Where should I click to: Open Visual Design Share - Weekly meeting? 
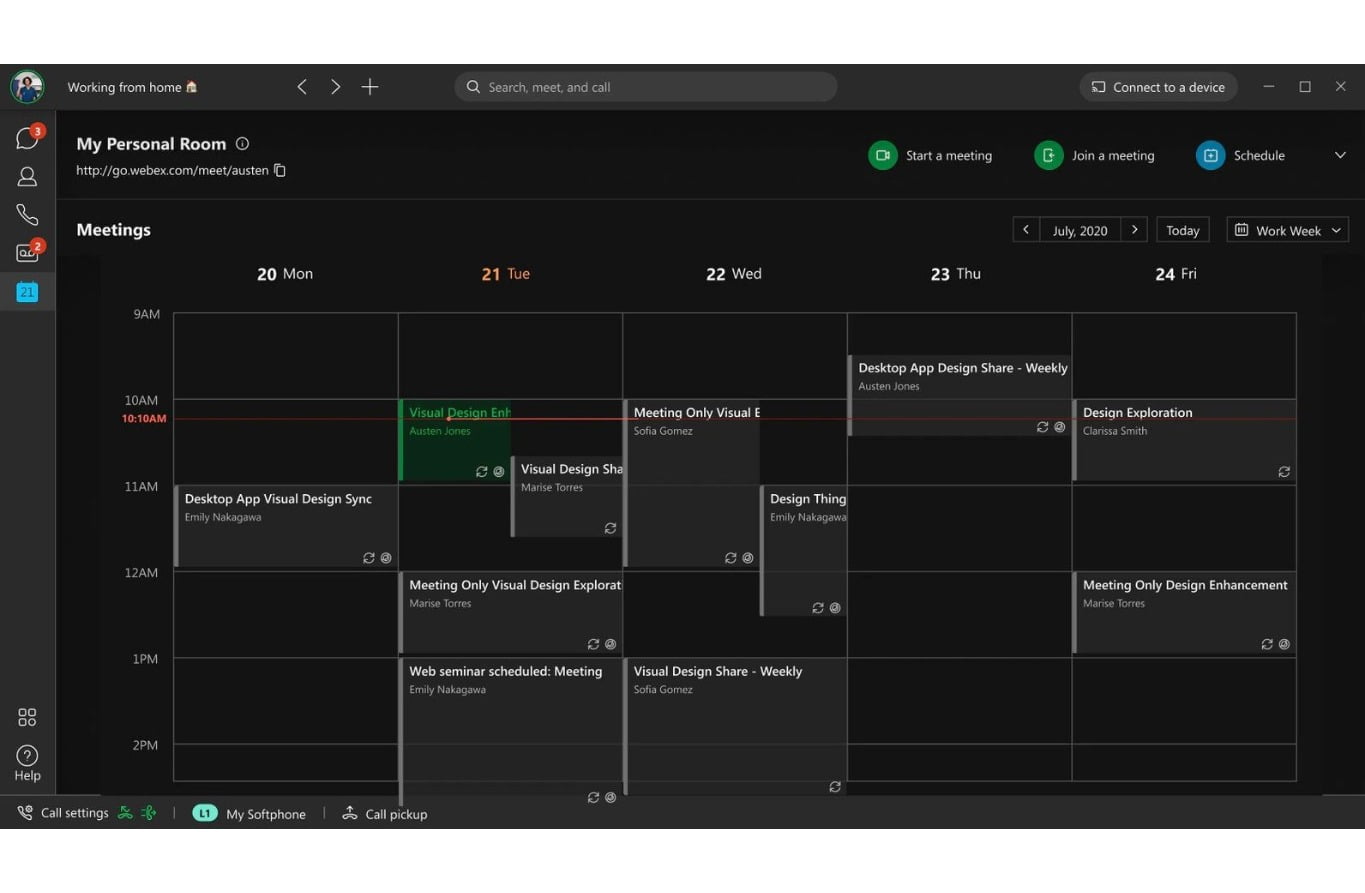pos(735,726)
